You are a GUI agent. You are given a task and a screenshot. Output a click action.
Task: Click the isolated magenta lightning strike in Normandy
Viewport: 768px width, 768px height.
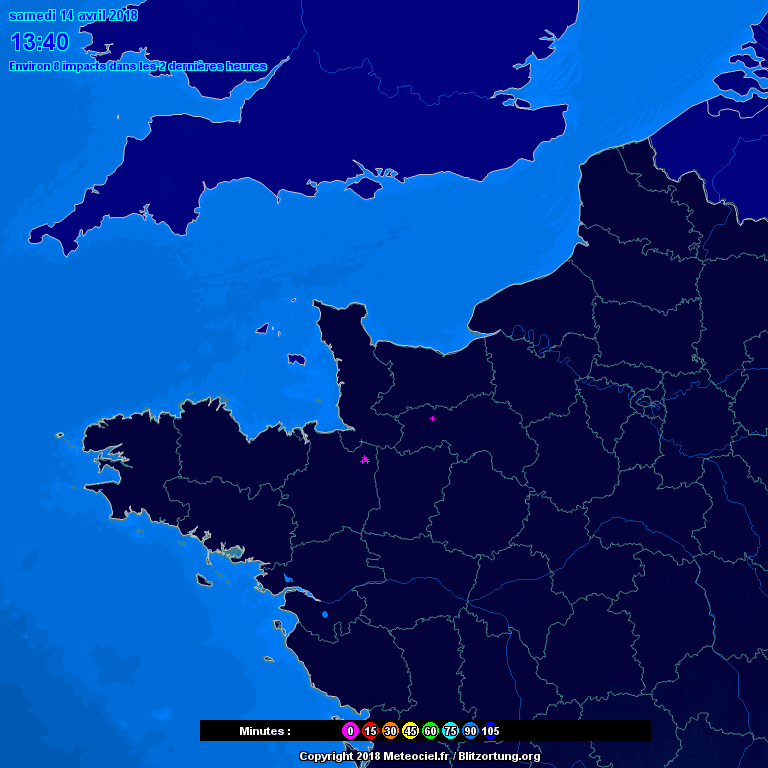pyautogui.click(x=432, y=418)
